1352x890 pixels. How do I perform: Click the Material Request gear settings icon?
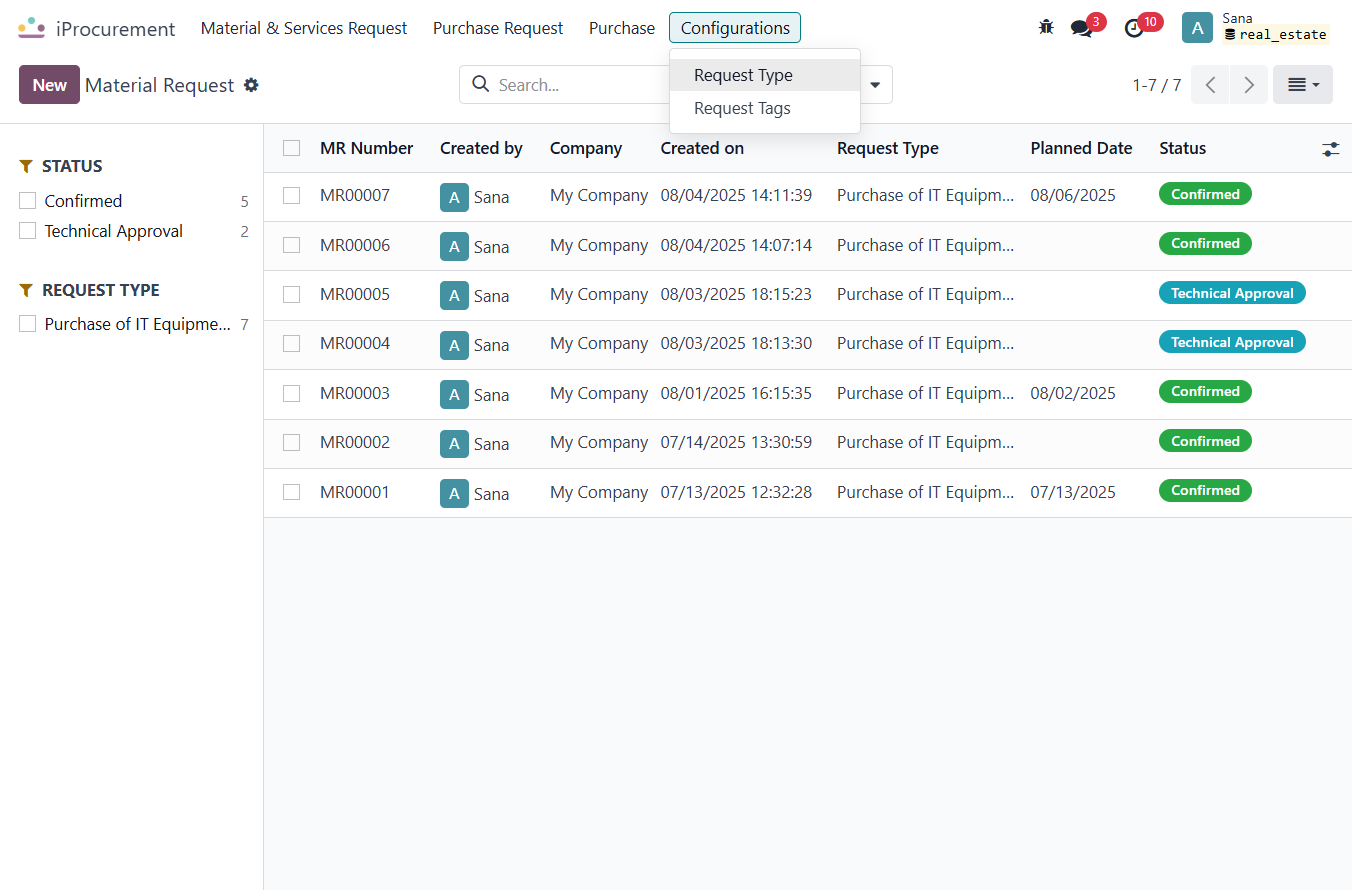(251, 85)
